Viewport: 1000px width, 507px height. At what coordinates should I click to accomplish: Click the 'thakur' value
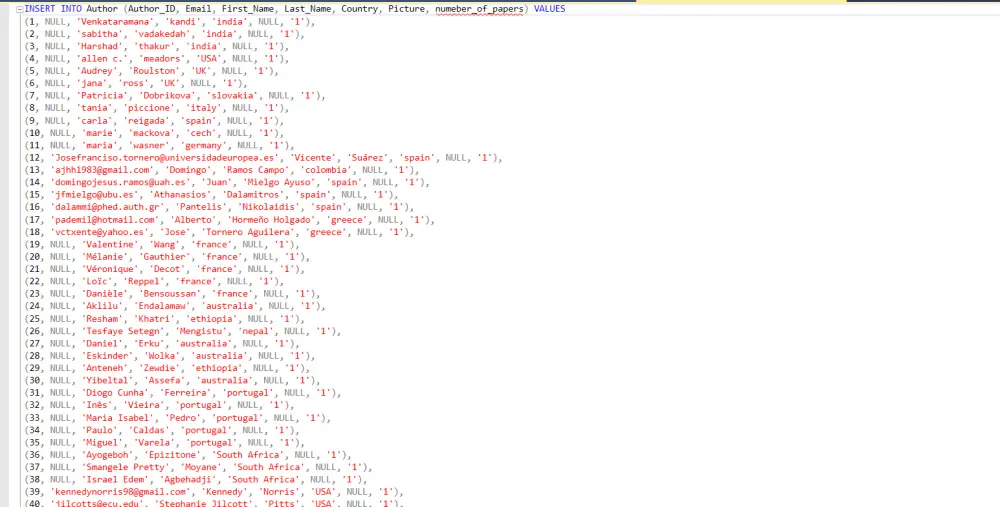coord(154,47)
